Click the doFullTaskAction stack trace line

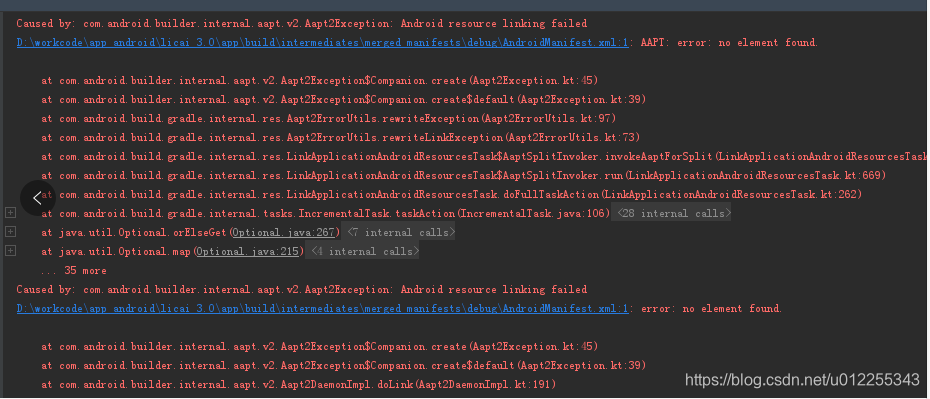point(451,194)
